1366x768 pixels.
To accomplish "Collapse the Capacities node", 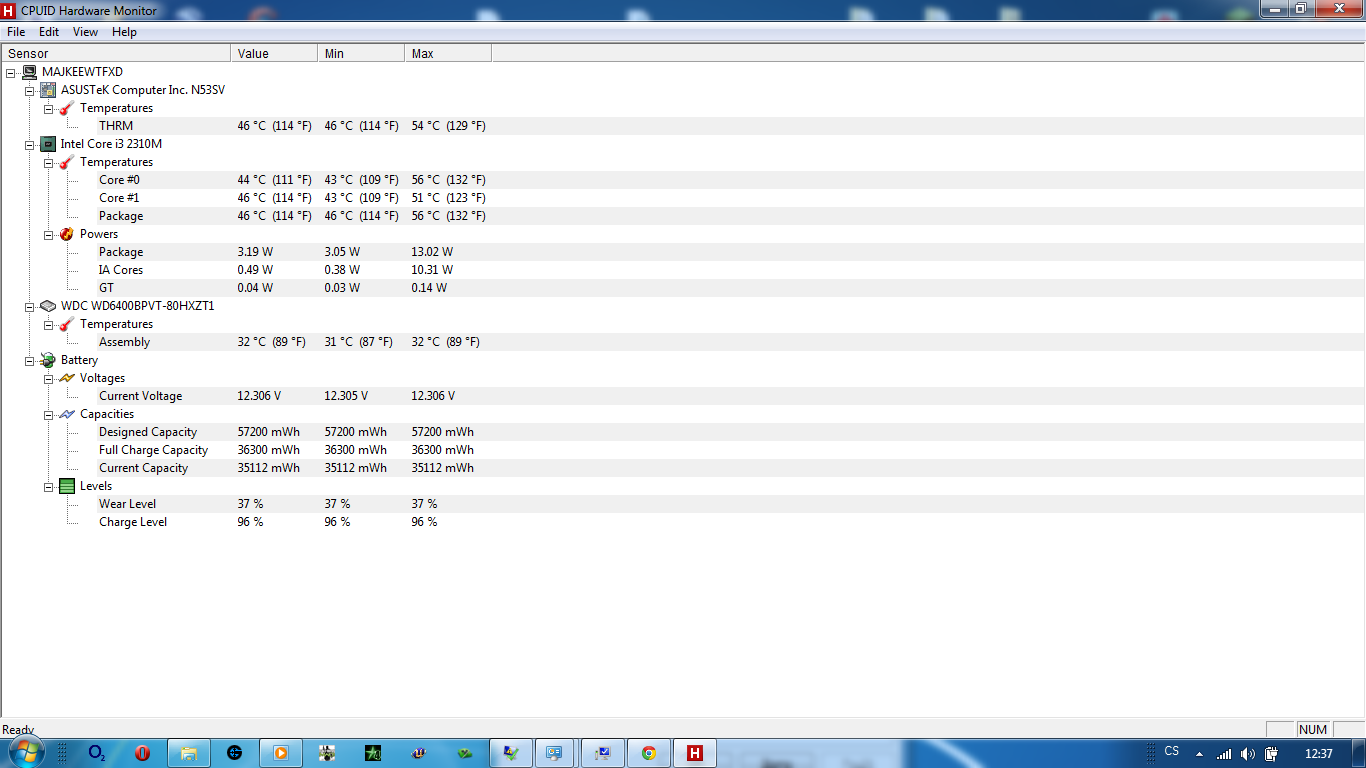I will (49, 414).
